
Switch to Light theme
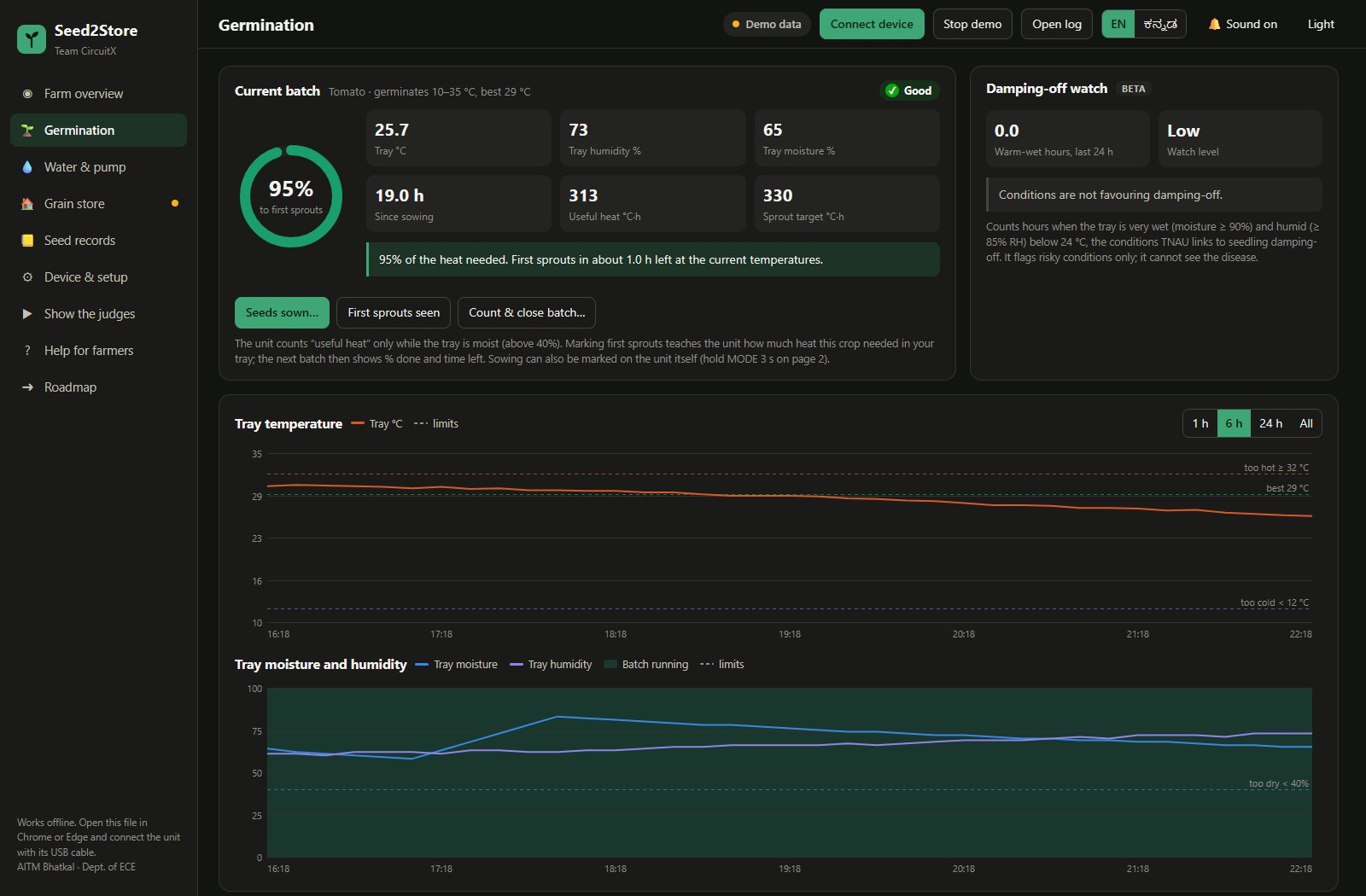1321,24
